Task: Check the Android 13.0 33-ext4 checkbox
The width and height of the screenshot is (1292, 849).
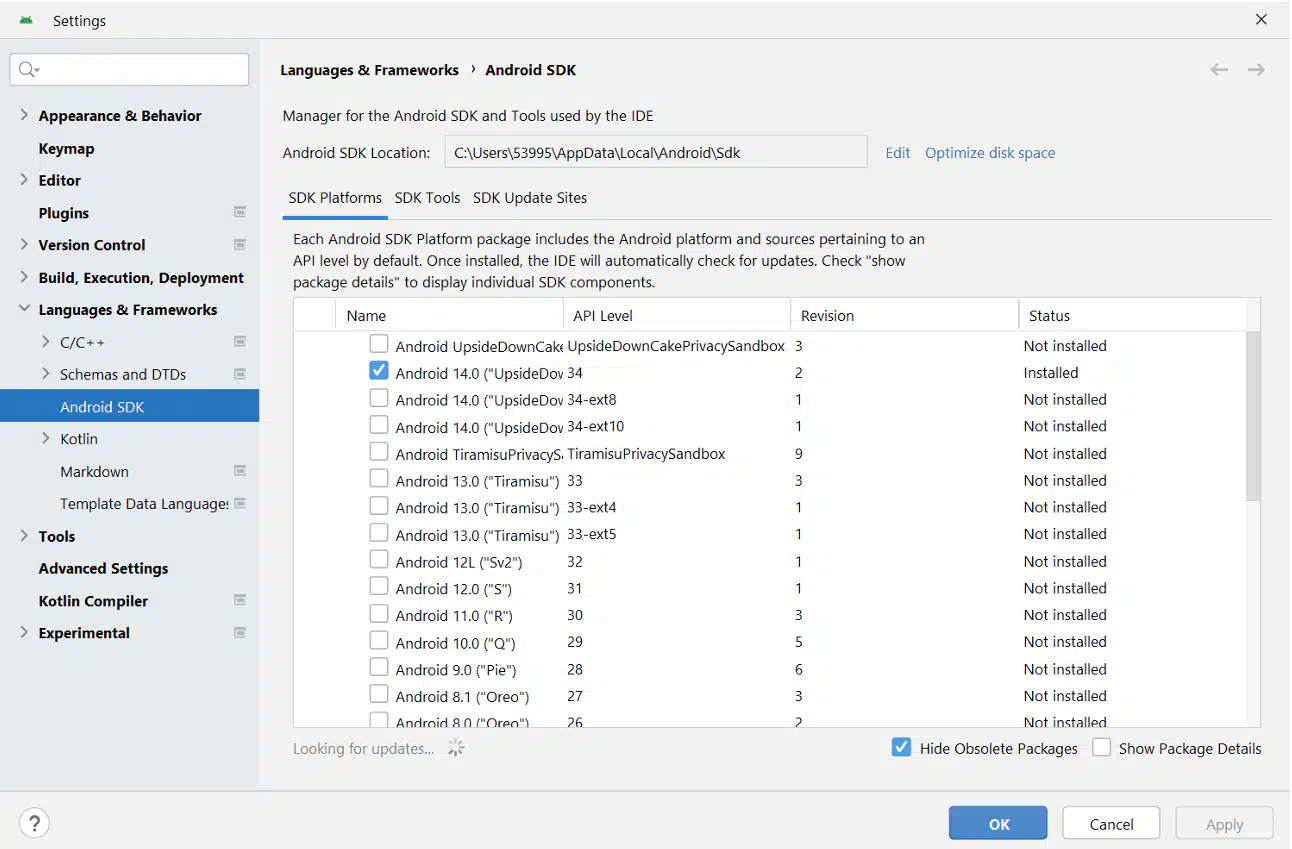Action: tap(379, 506)
